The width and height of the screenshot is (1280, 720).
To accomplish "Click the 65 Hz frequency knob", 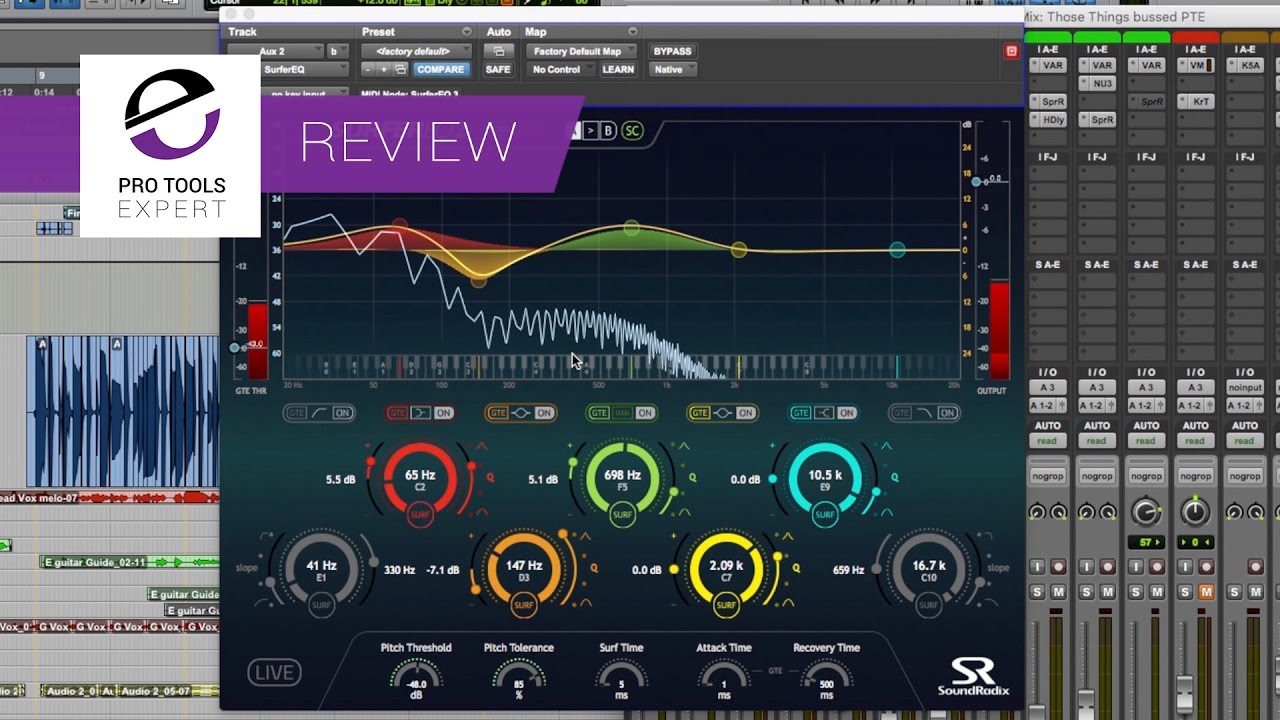I will [x=420, y=480].
